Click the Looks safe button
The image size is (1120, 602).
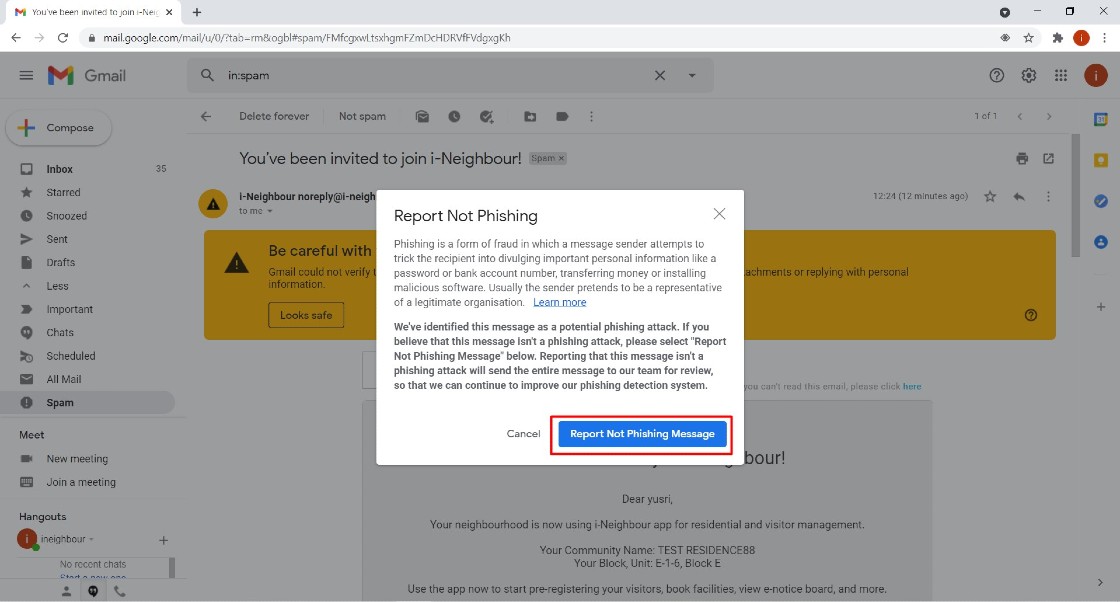tap(306, 315)
